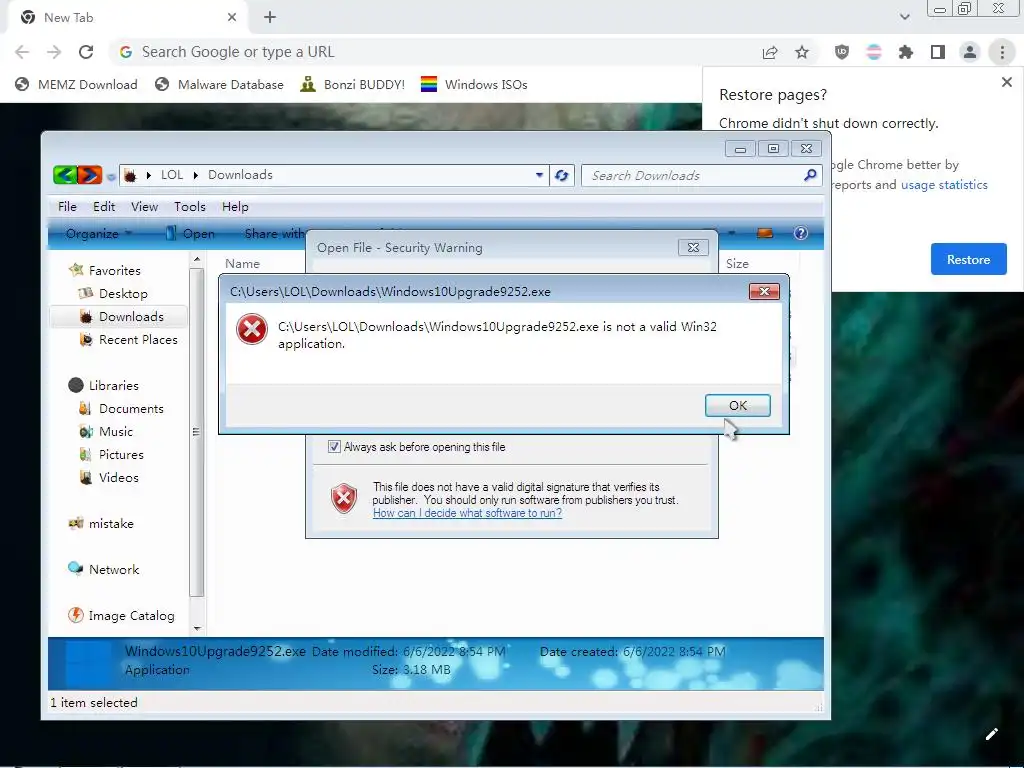Open the tab search dropdown chevron

tap(904, 17)
